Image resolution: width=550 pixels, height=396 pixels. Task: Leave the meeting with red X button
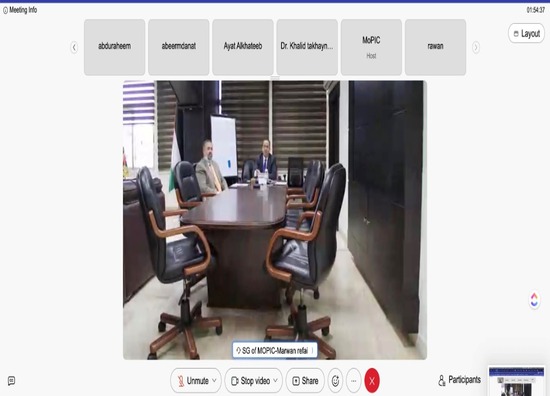click(372, 381)
